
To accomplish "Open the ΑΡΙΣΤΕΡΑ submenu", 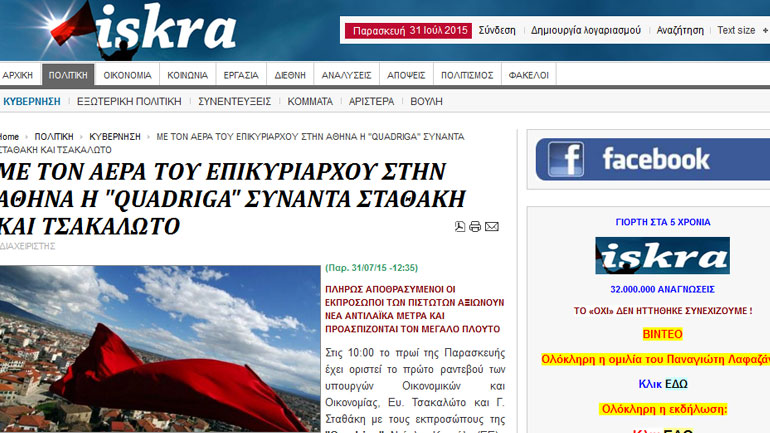I will 371,102.
